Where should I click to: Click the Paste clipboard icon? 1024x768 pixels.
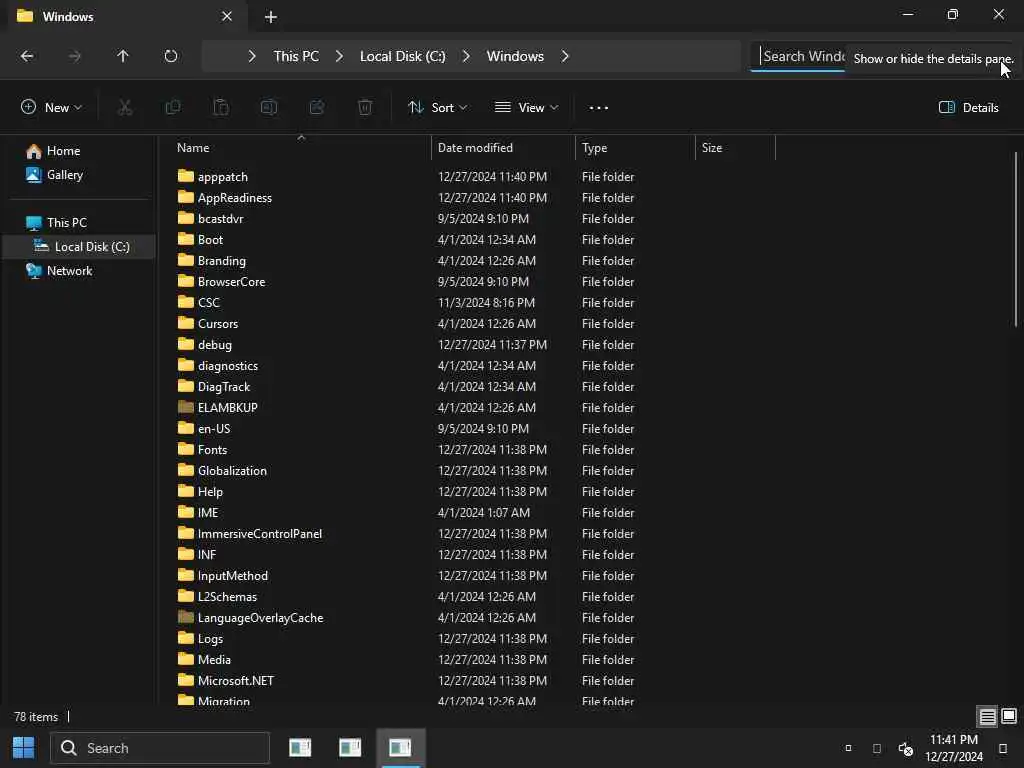point(221,107)
